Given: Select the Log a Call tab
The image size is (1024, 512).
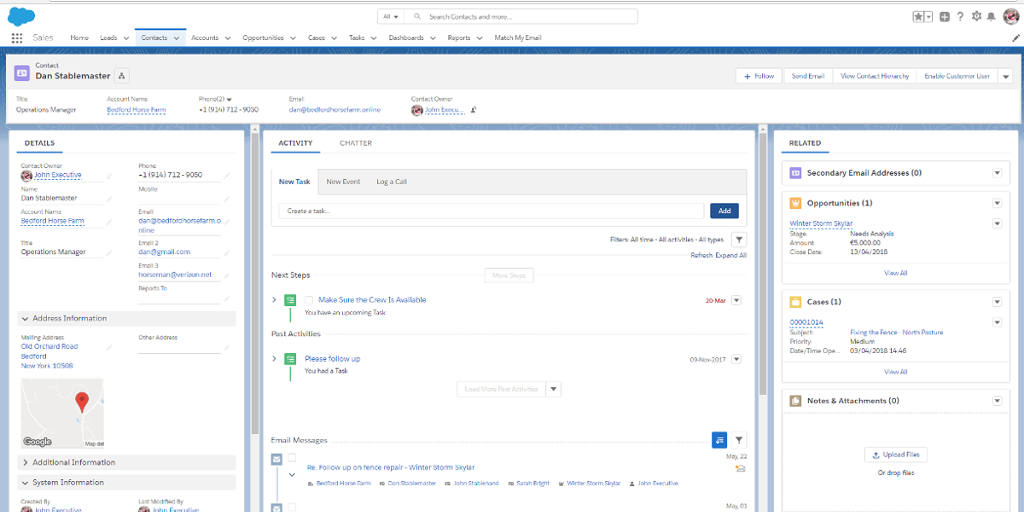Looking at the screenshot, I should click(x=391, y=182).
